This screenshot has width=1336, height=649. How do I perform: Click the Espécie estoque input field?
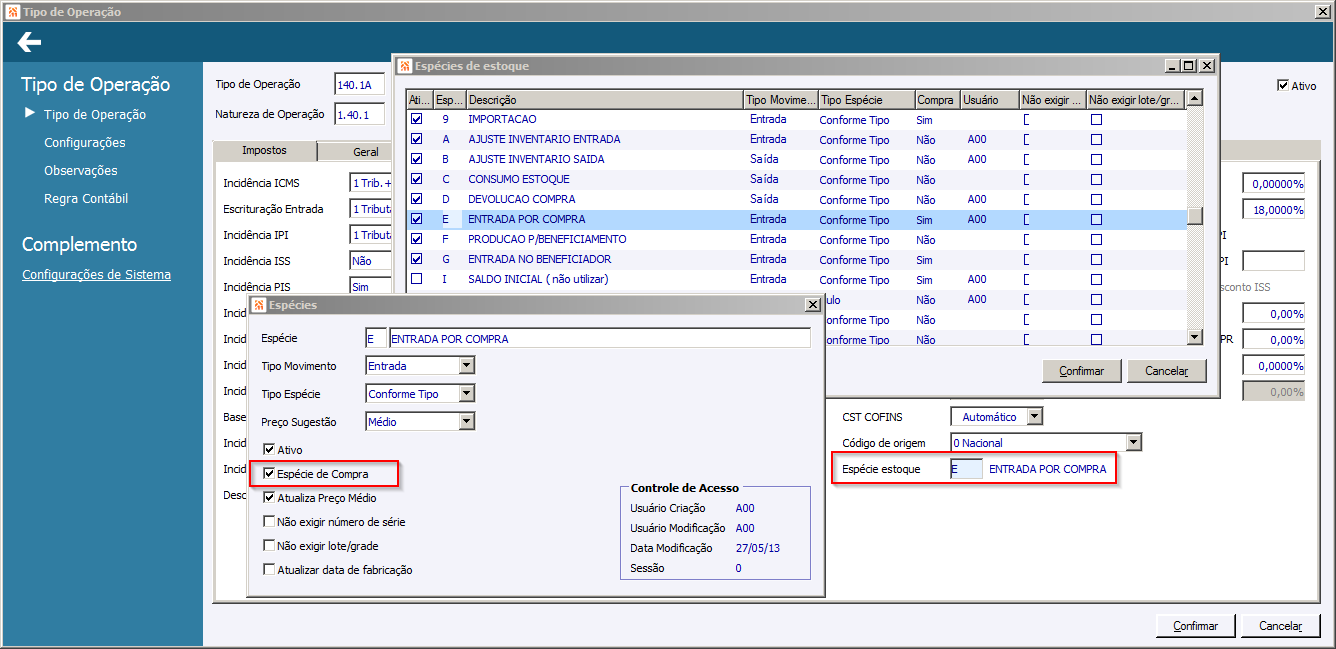click(x=966, y=469)
